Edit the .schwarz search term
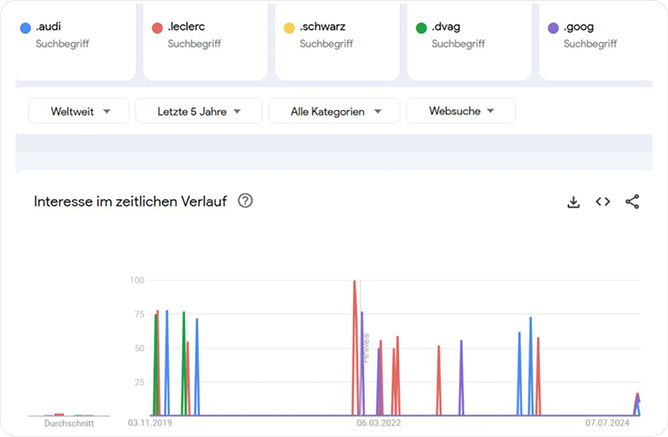This screenshot has width=668, height=437. 322,26
